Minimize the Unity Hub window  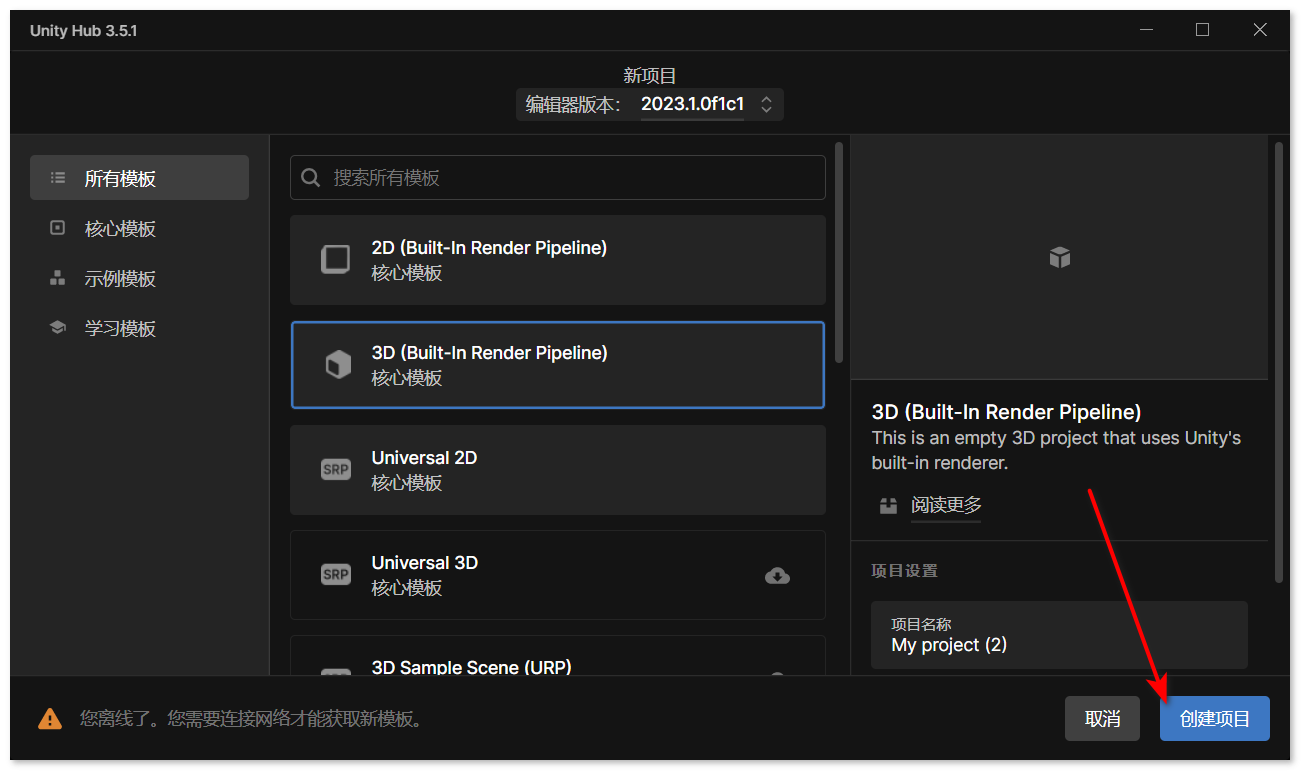tap(1146, 30)
